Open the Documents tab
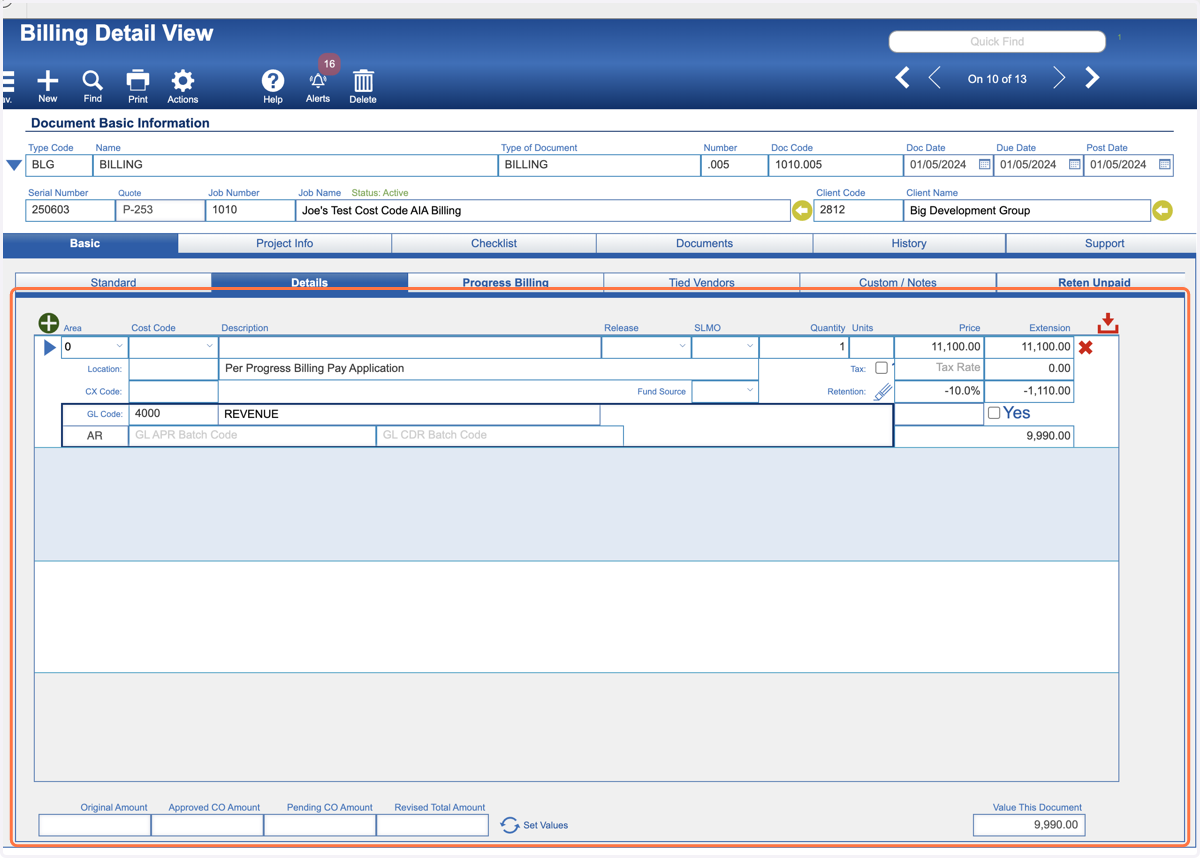The image size is (1200, 858). click(x=705, y=243)
